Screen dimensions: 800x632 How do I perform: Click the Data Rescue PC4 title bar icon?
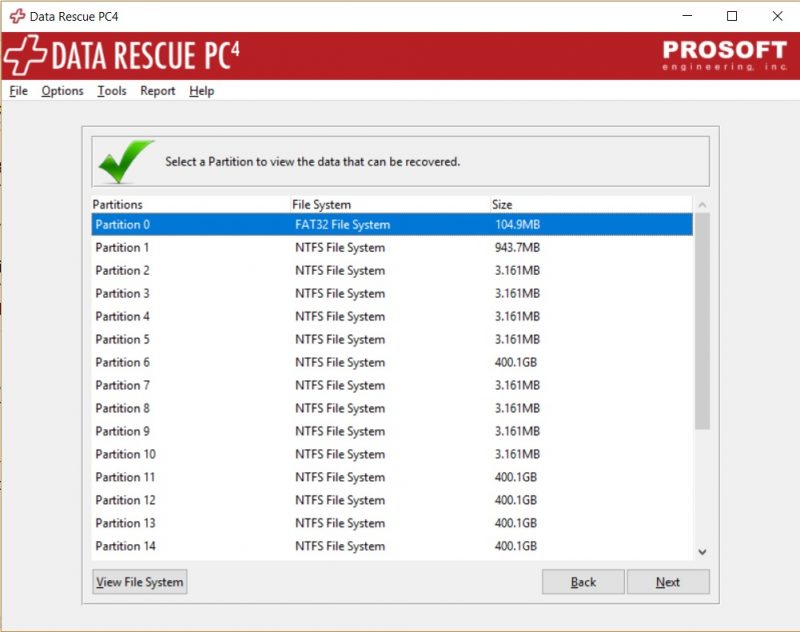[17, 16]
